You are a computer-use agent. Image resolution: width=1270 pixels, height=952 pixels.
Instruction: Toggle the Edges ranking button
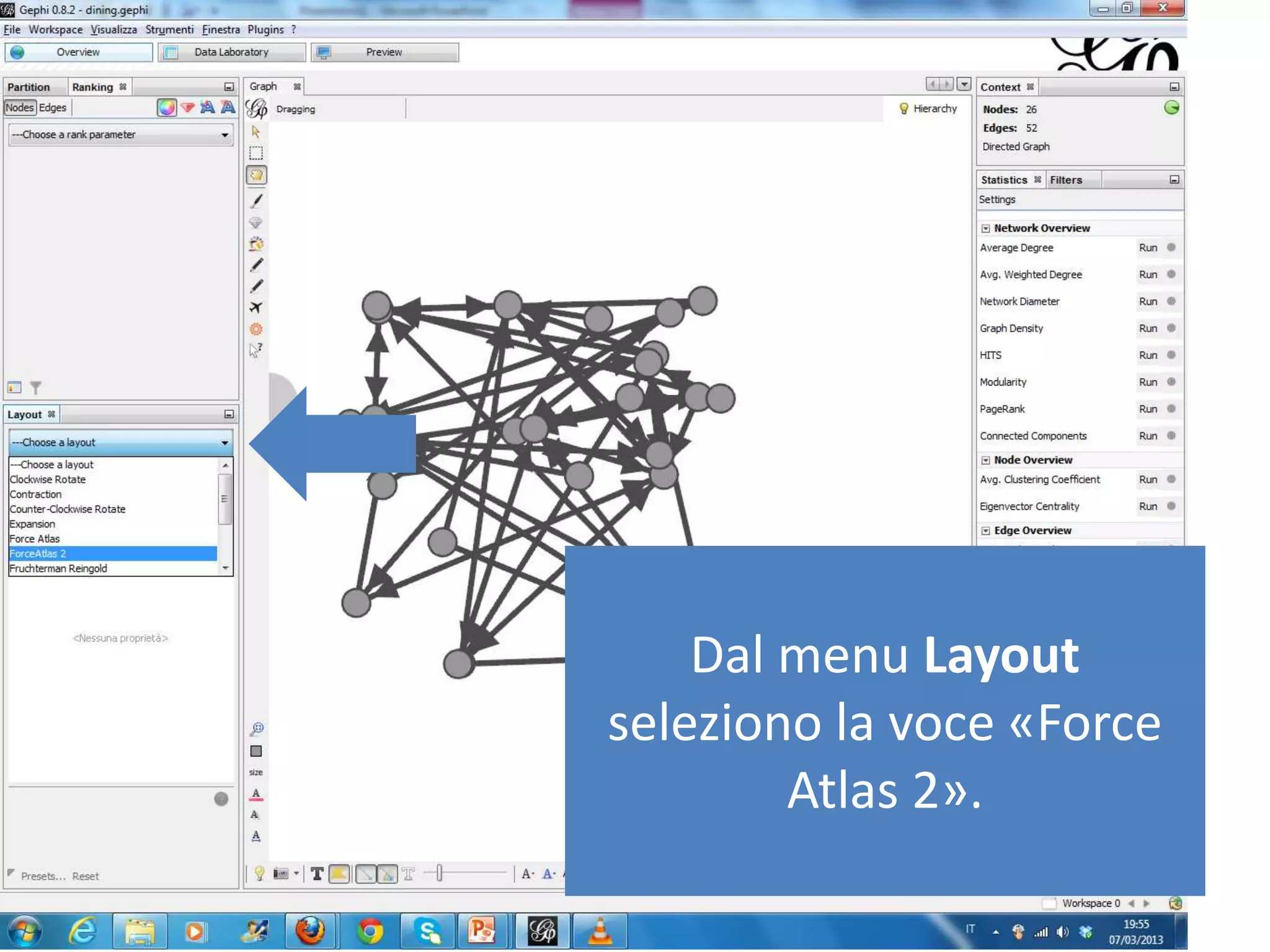pyautogui.click(x=53, y=108)
